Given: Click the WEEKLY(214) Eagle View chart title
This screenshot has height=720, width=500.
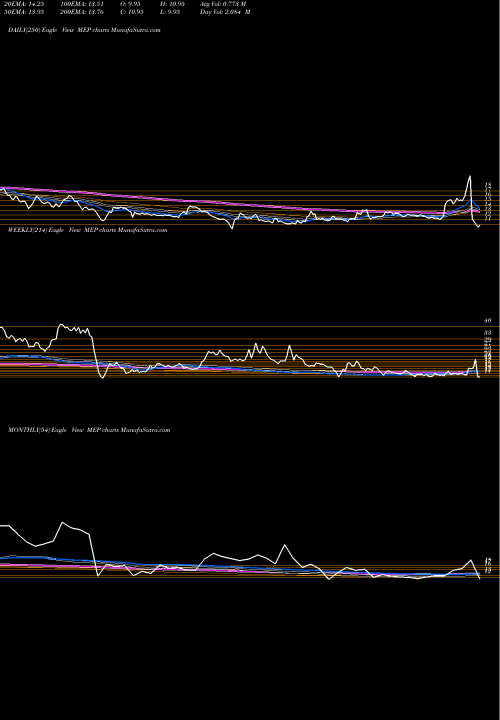Looking at the screenshot, I should [x=87, y=230].
